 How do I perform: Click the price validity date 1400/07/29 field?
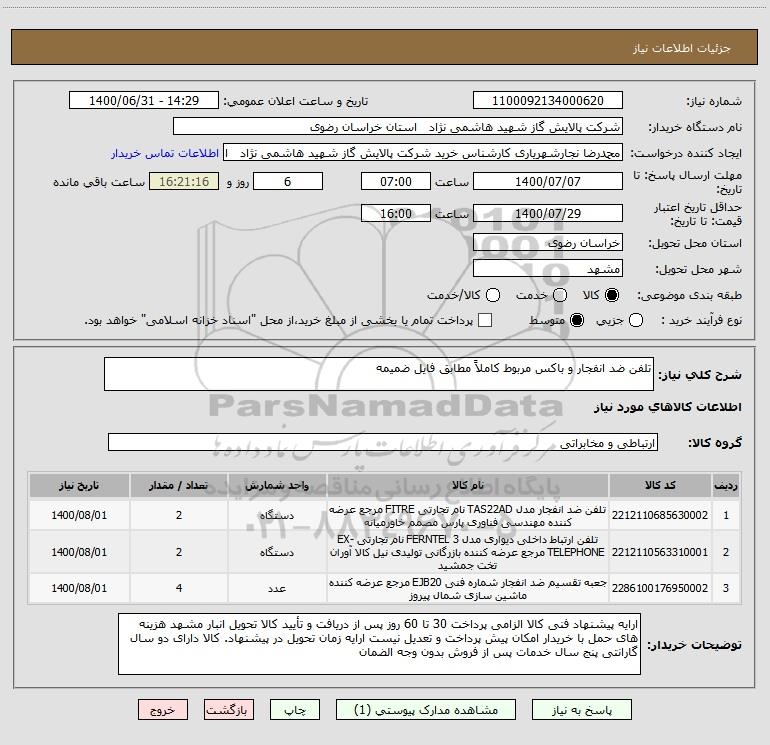tap(548, 213)
